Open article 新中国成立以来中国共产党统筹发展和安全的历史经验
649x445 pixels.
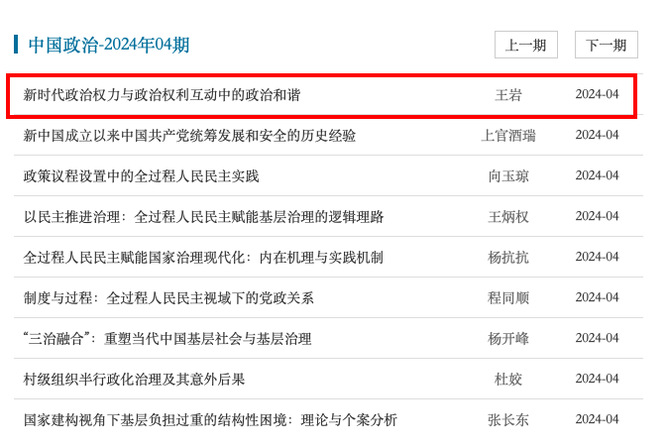[190, 135]
